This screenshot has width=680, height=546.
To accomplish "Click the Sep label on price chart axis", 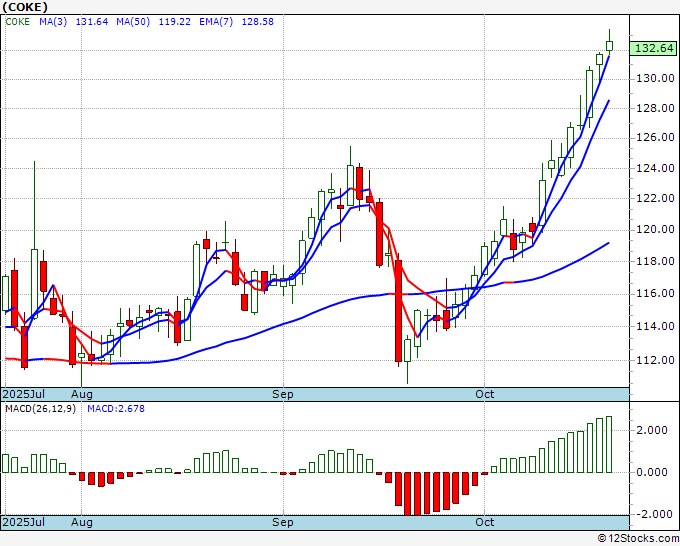I will tap(283, 394).
